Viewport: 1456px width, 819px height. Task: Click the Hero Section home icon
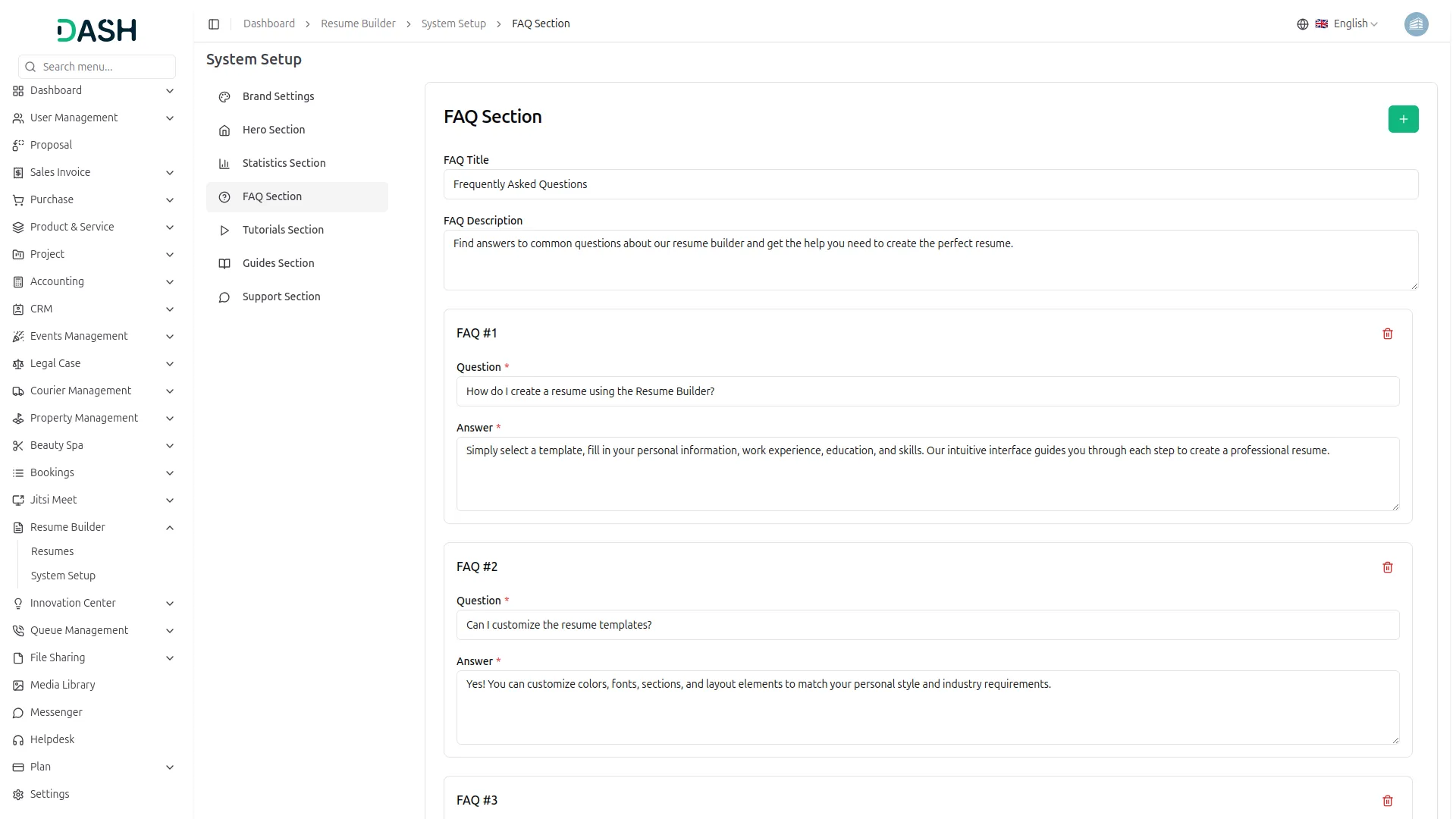point(224,130)
